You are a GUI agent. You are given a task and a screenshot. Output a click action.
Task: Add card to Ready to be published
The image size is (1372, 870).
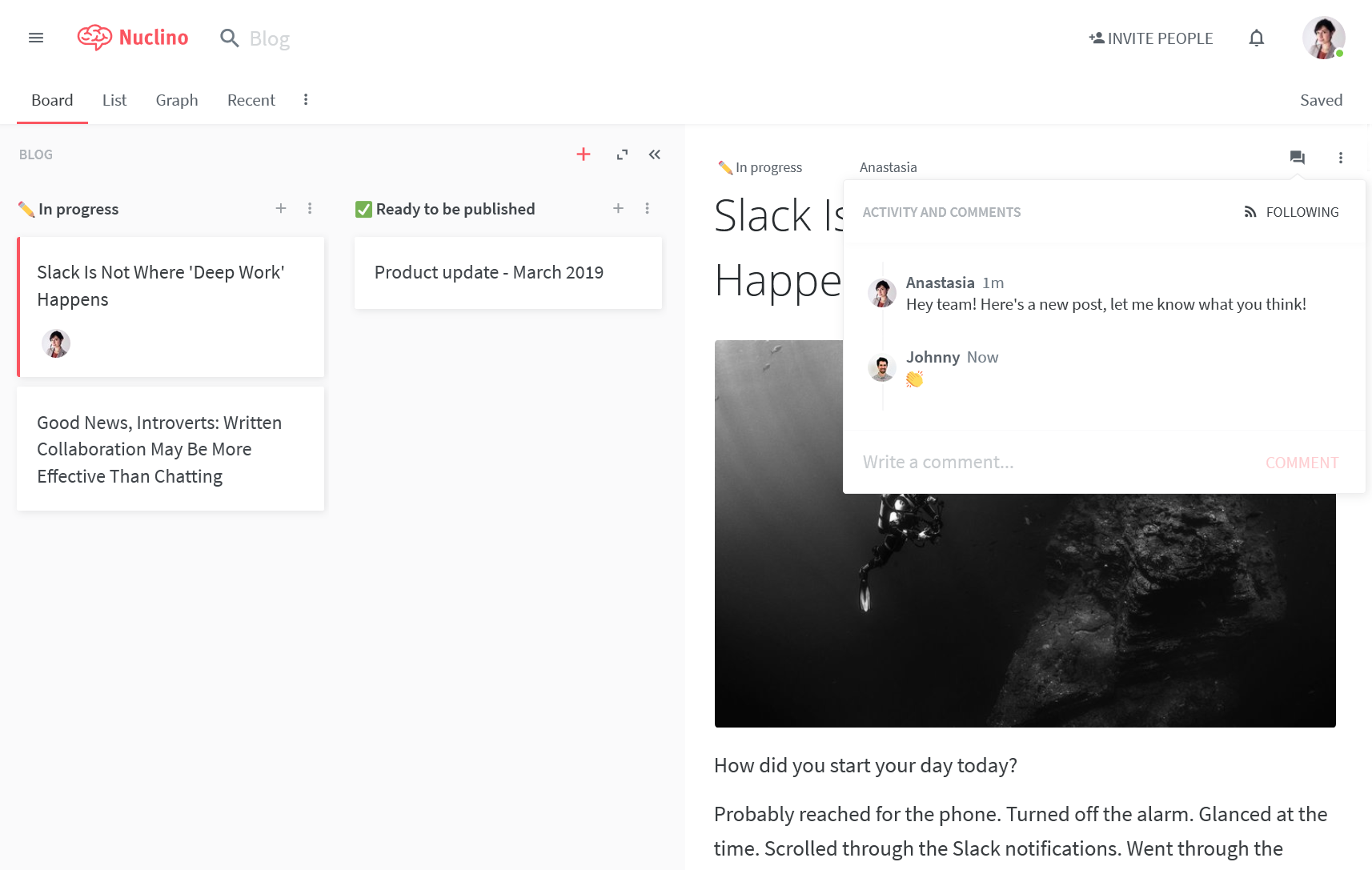(x=618, y=209)
